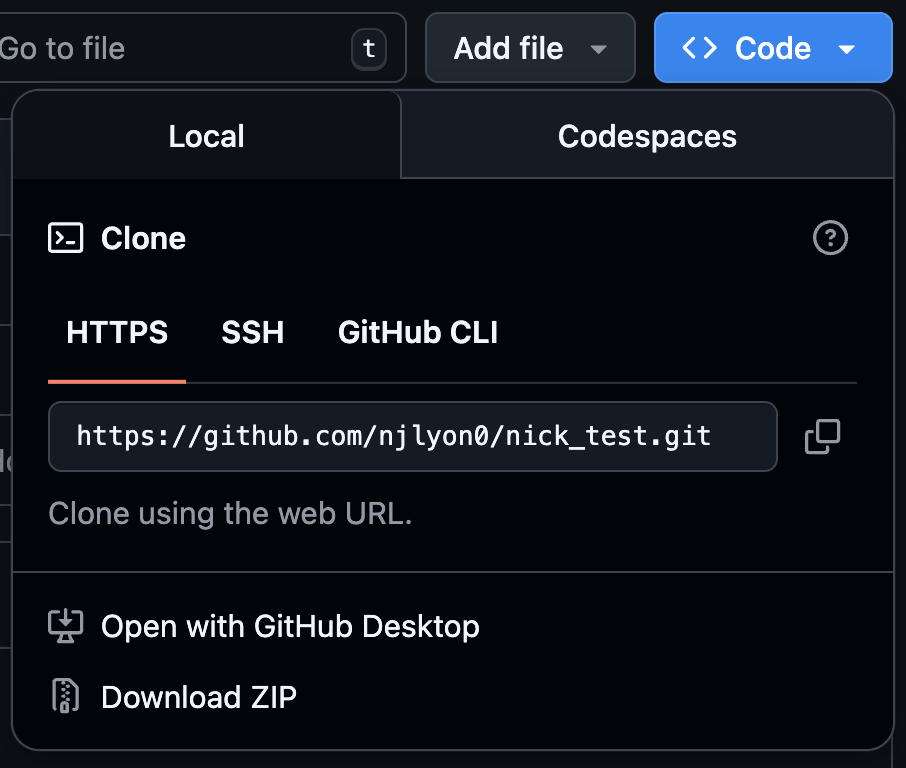Click the Clone heading text
906x768 pixels.
pyautogui.click(x=143, y=238)
